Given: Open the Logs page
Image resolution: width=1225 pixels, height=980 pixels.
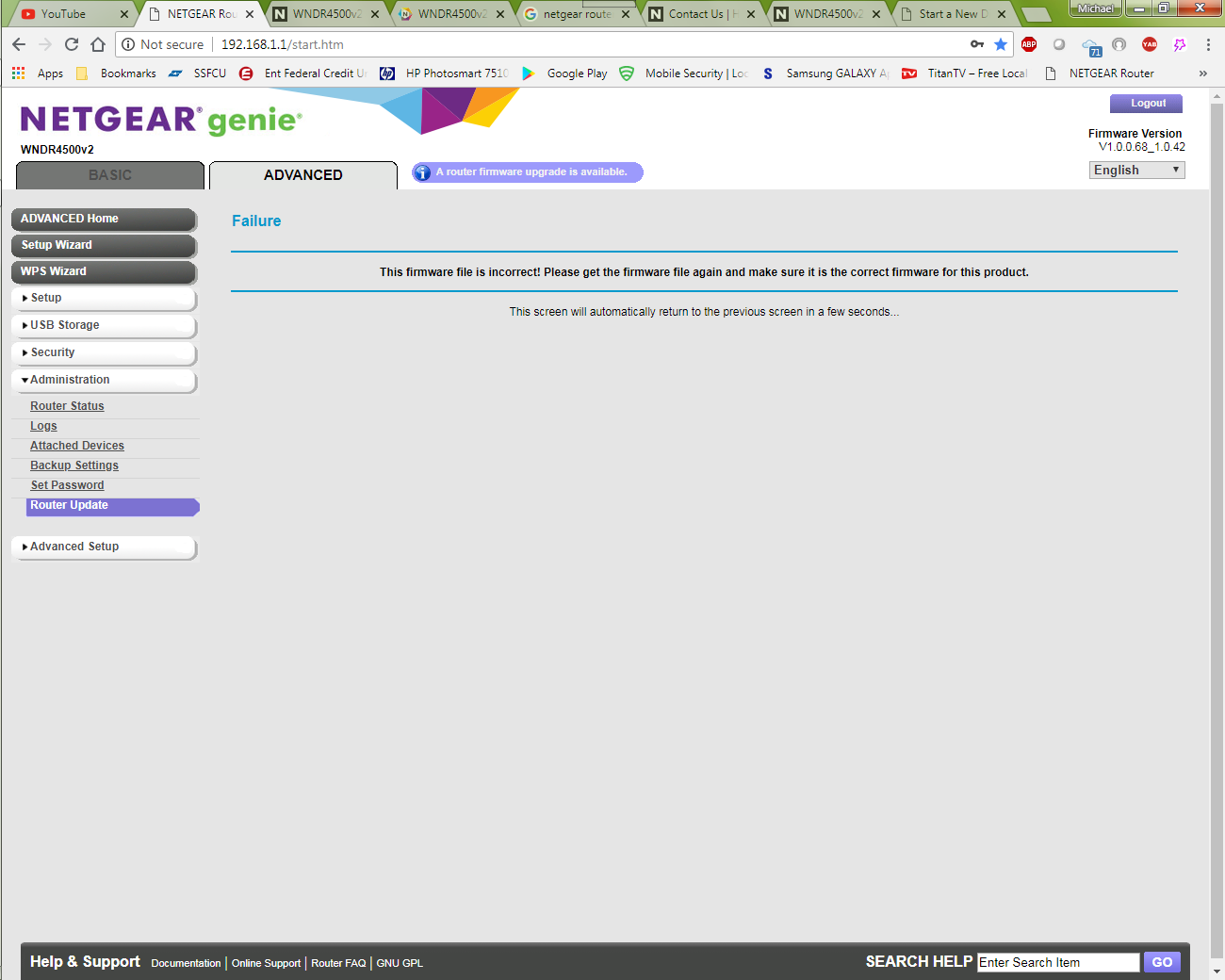Looking at the screenshot, I should tap(43, 426).
